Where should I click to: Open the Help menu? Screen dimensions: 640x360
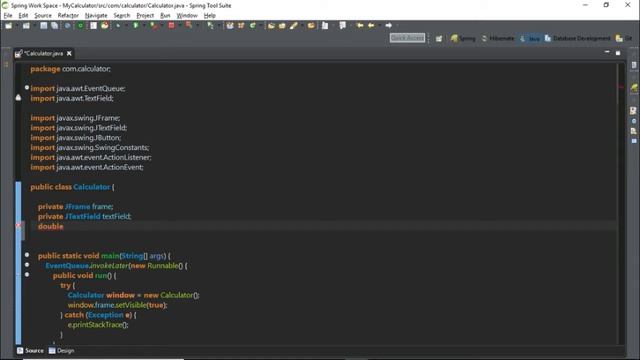point(209,16)
